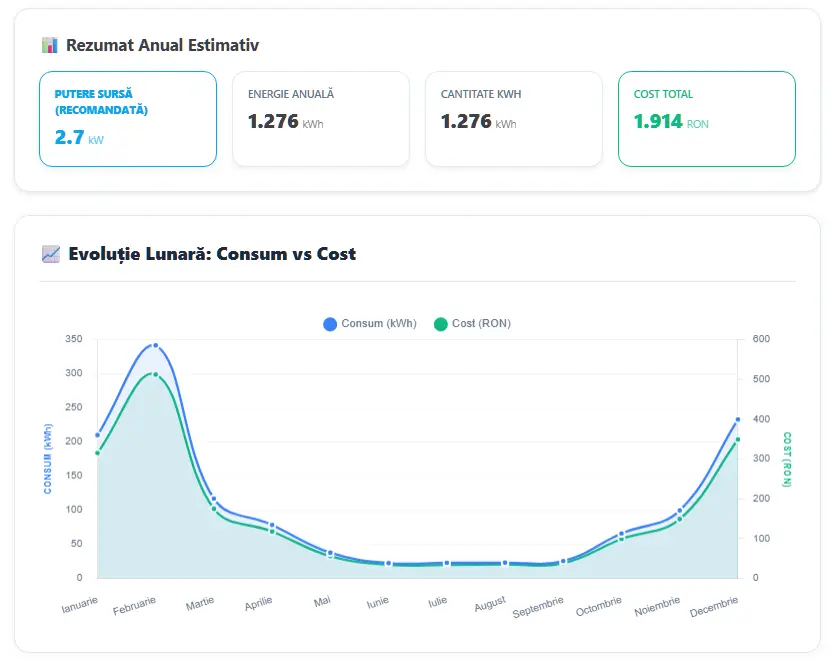This screenshot has width=837, height=661.
Task: Click the Martie consumption data point
Action: [214, 499]
